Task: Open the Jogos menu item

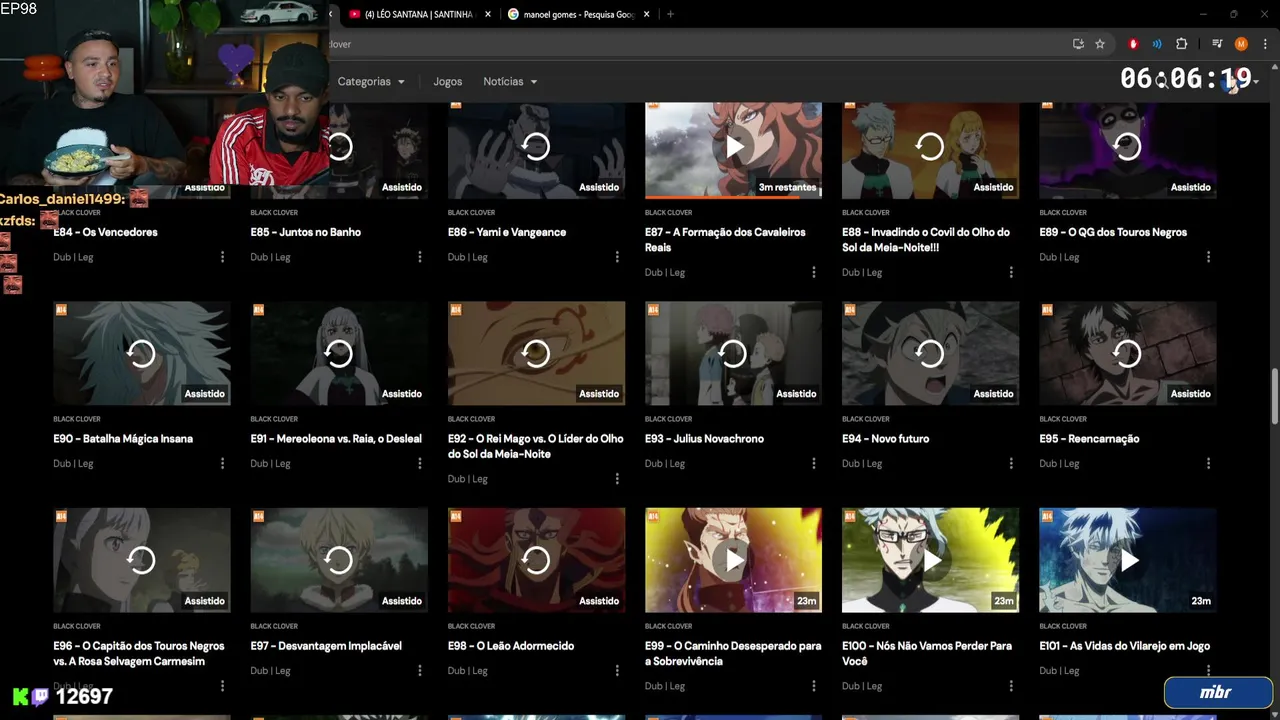Action: tap(447, 82)
